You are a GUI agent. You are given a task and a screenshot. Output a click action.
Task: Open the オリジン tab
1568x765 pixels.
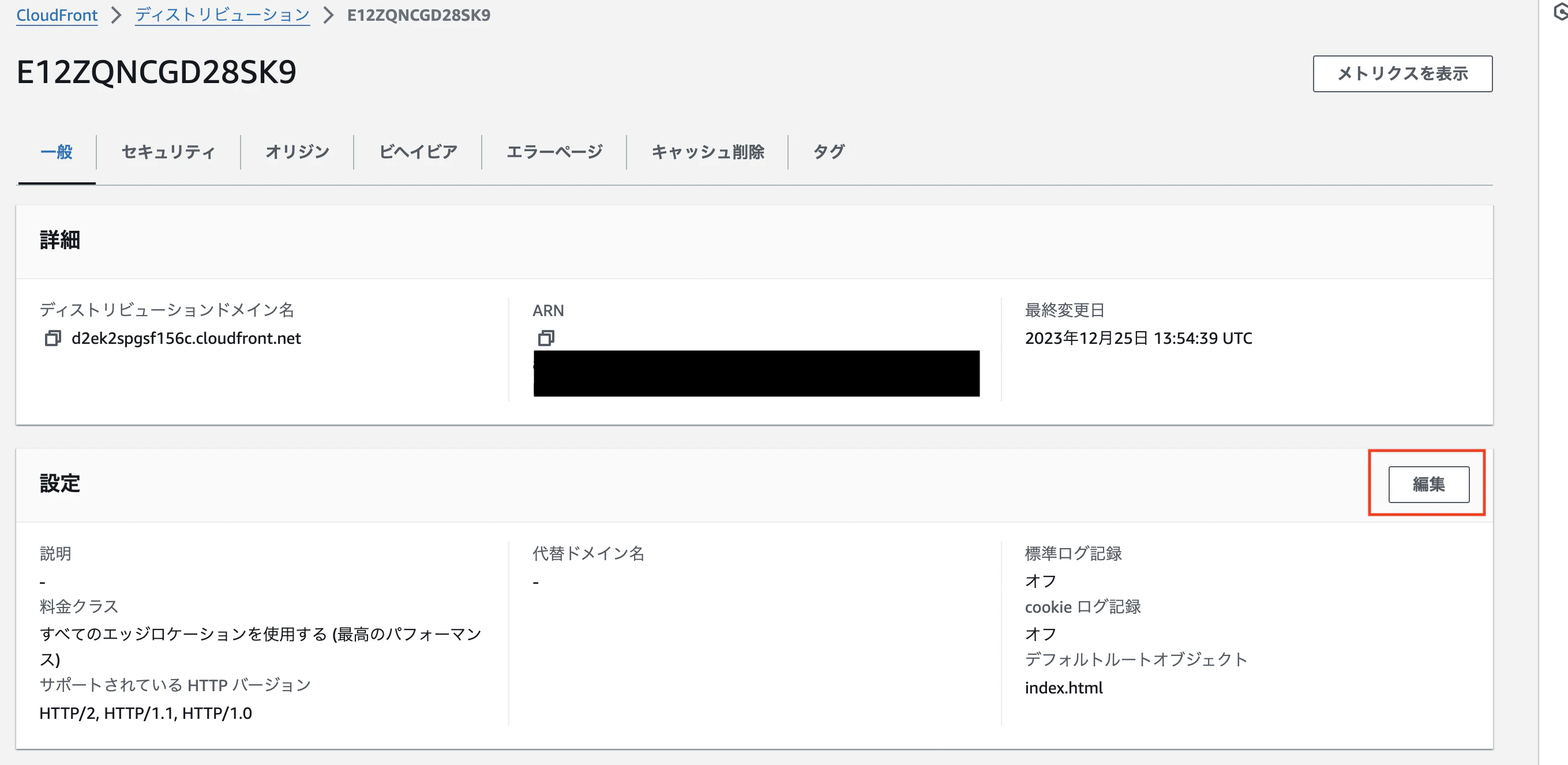coord(297,152)
